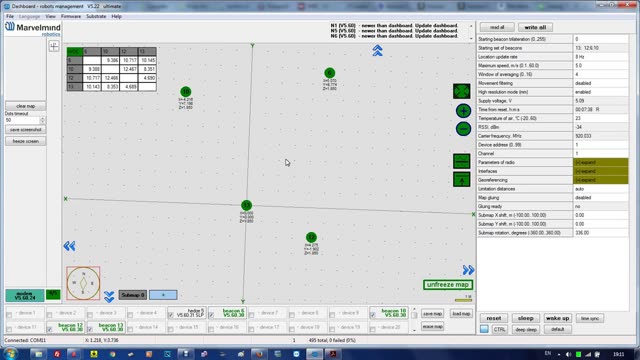Image resolution: width=640 pixels, height=360 pixels.
Task: Expand the Interfaces row
Action: [600, 171]
